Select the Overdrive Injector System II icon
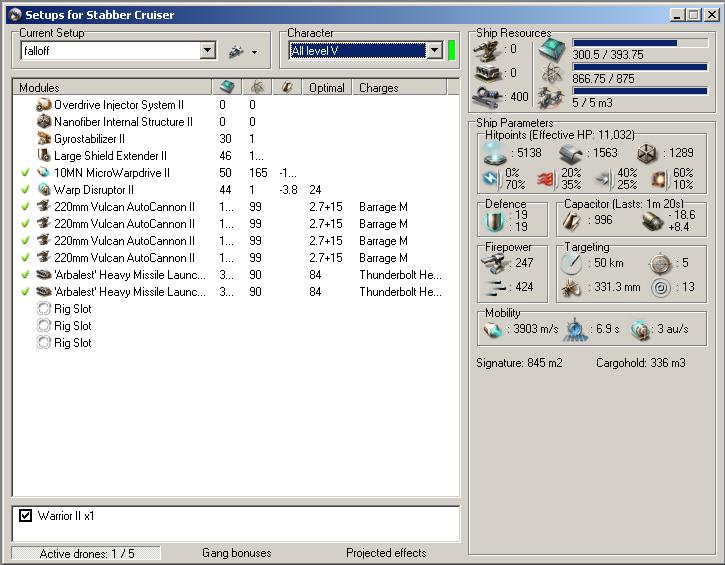725x565 pixels. point(43,105)
